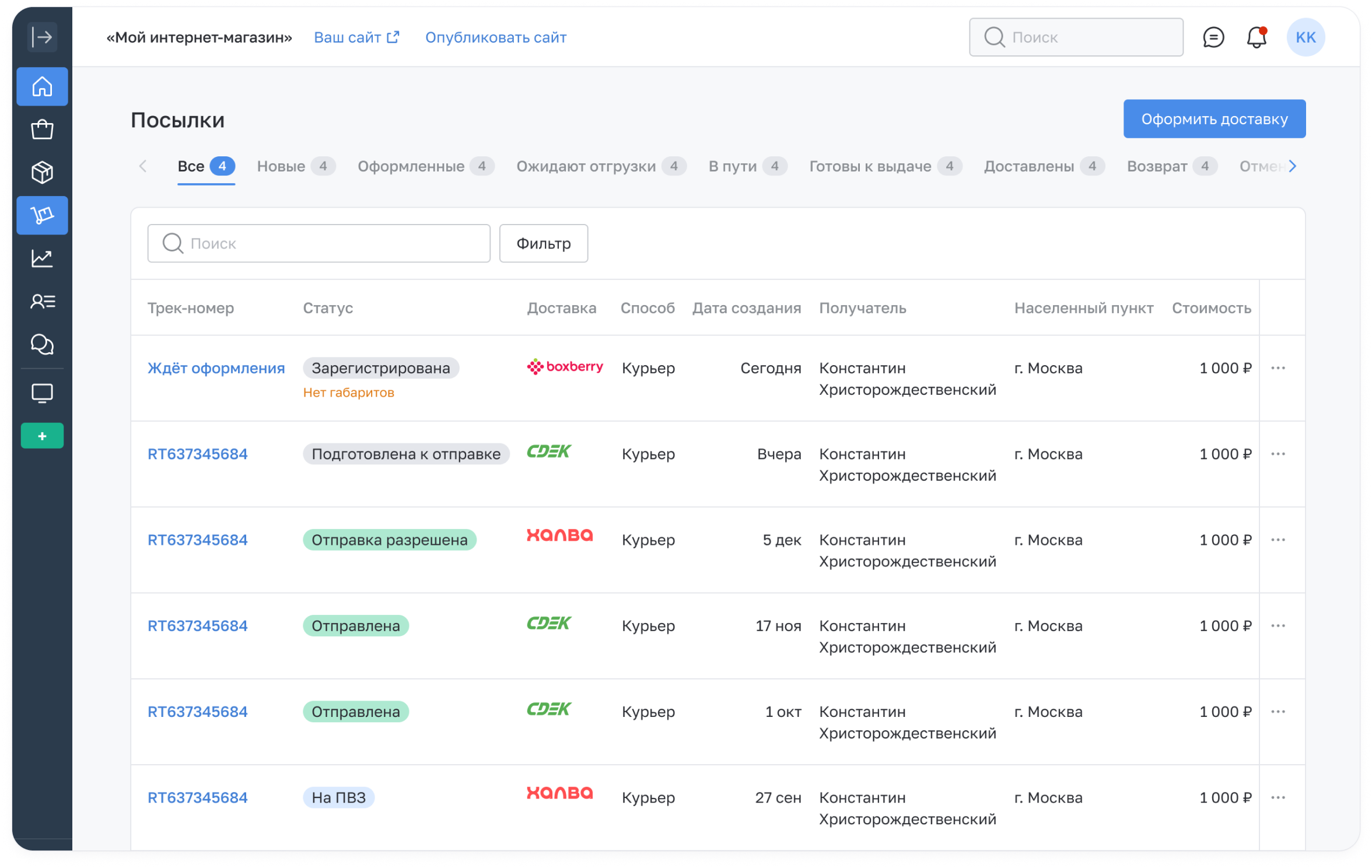The height and width of the screenshot is (868, 1372).
Task: Open row actions for the 27 сен parcel
Action: click(1278, 797)
